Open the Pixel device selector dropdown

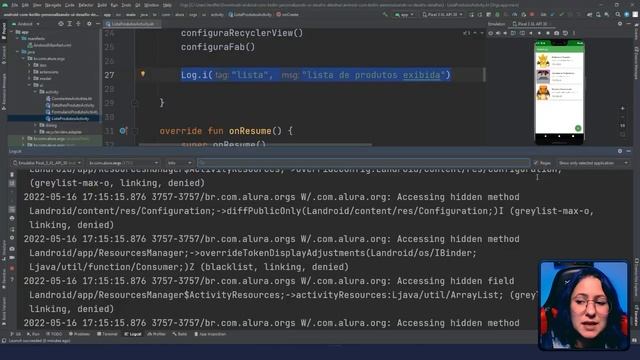pyautogui.click(x=443, y=15)
